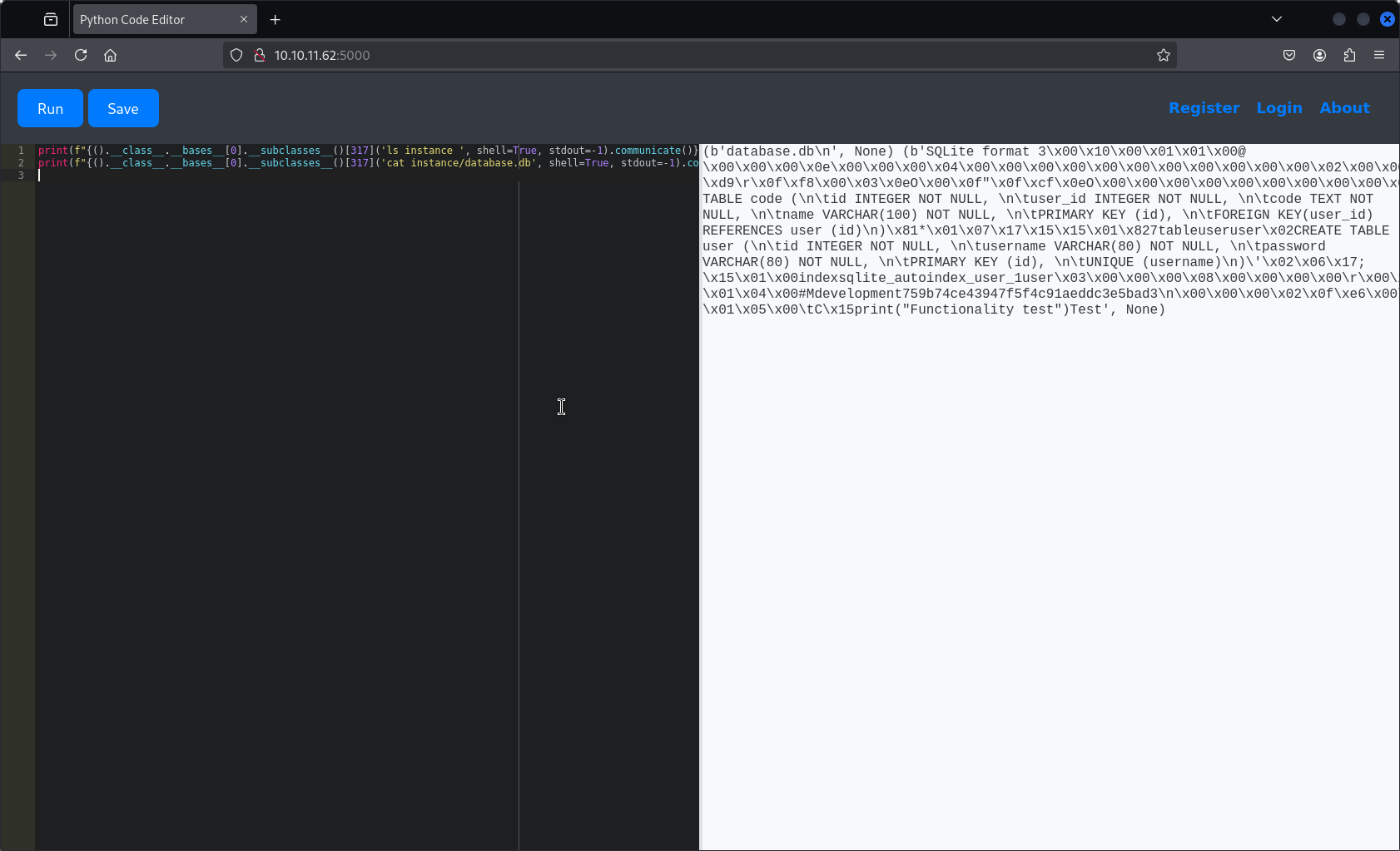View insecure connection lock info
The image size is (1400, 851).
click(x=259, y=55)
